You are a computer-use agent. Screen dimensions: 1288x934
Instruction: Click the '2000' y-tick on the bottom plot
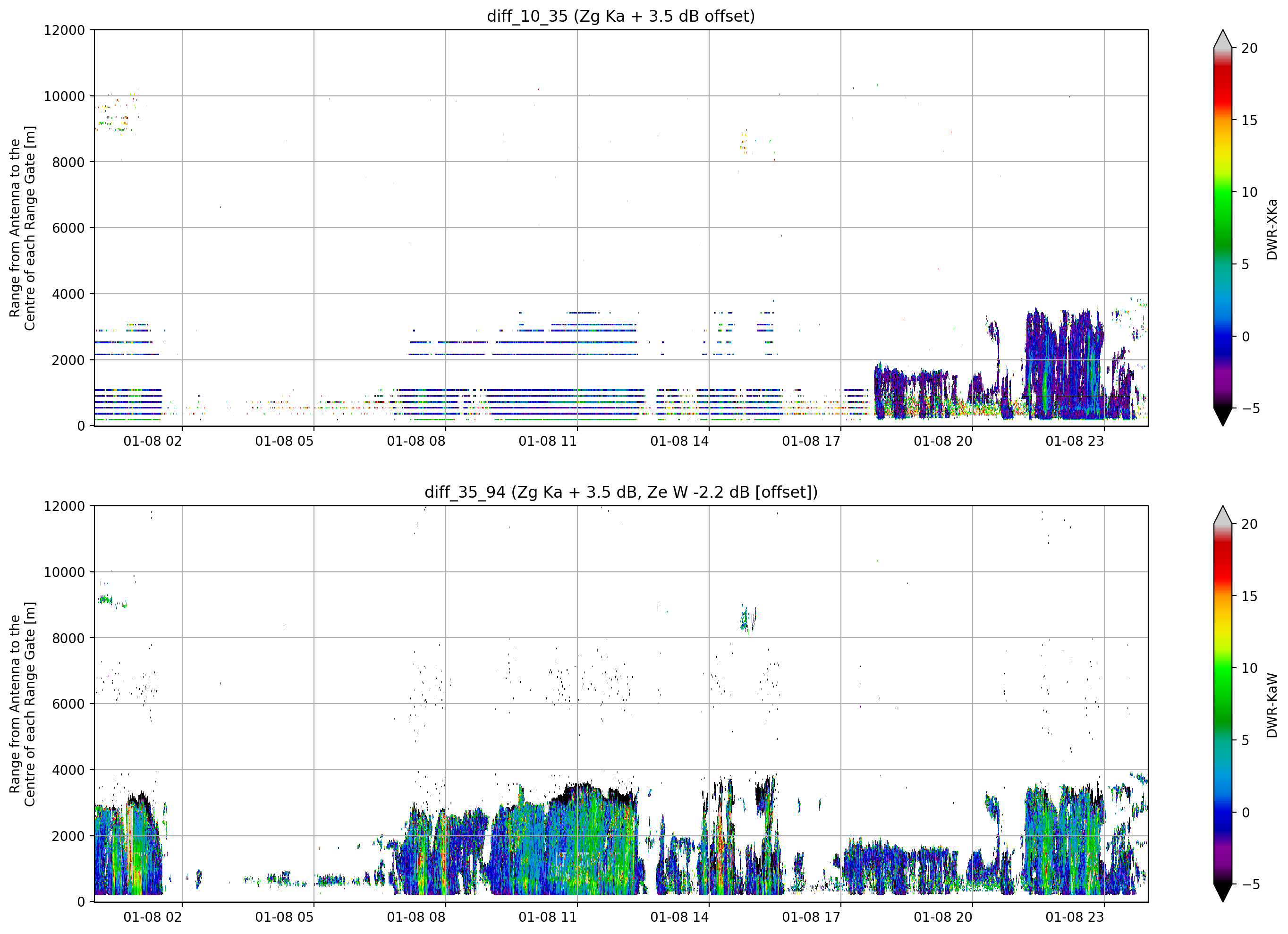pyautogui.click(x=68, y=836)
